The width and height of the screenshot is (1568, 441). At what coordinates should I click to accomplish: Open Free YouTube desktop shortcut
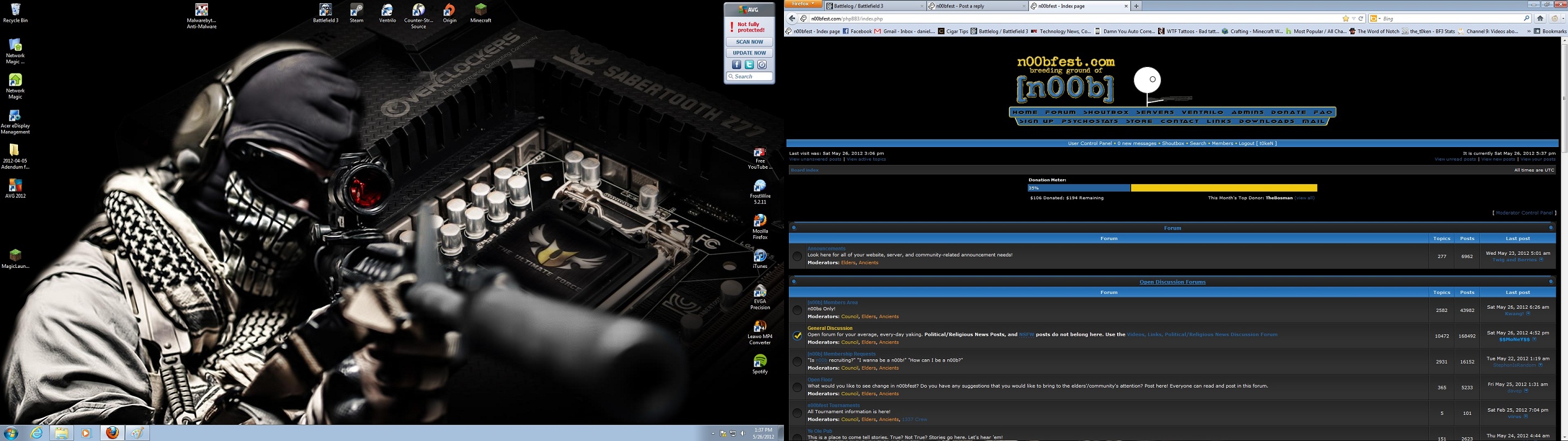(x=759, y=158)
